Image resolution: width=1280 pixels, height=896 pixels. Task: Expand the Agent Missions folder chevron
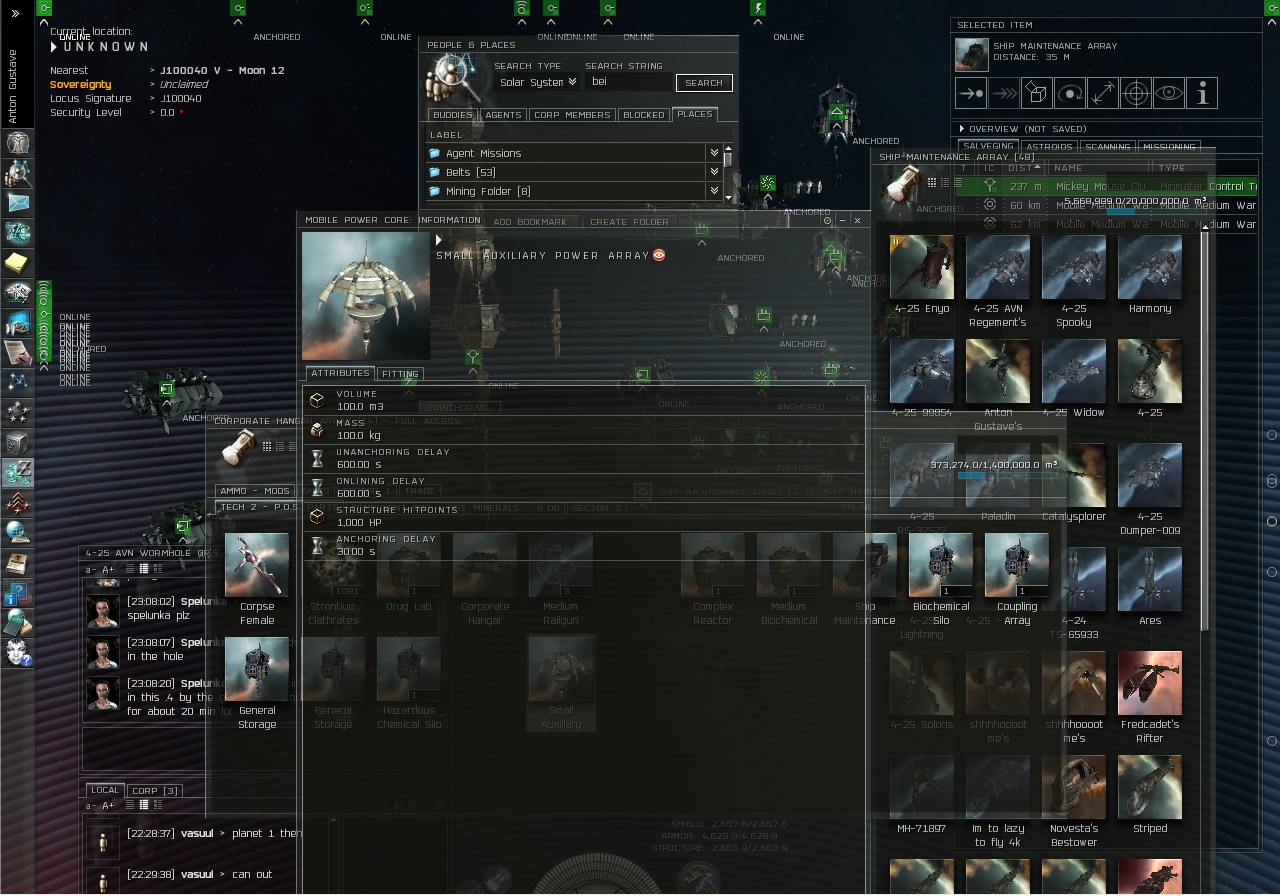coord(714,153)
